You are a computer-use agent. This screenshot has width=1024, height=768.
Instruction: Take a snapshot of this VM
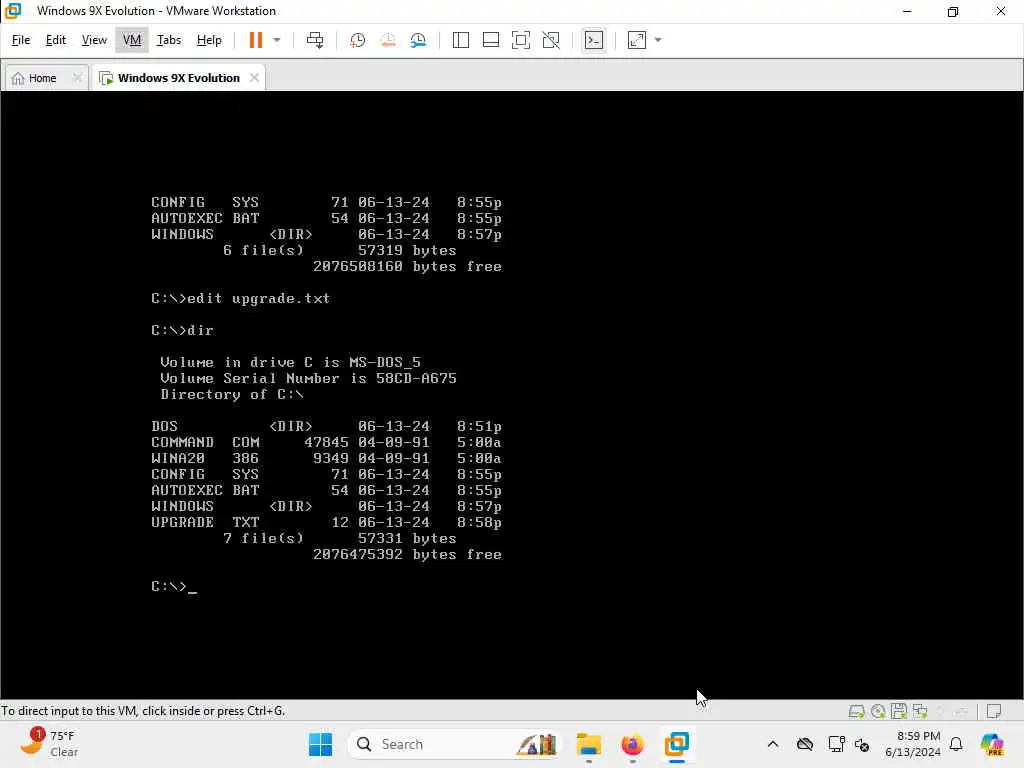[357, 40]
